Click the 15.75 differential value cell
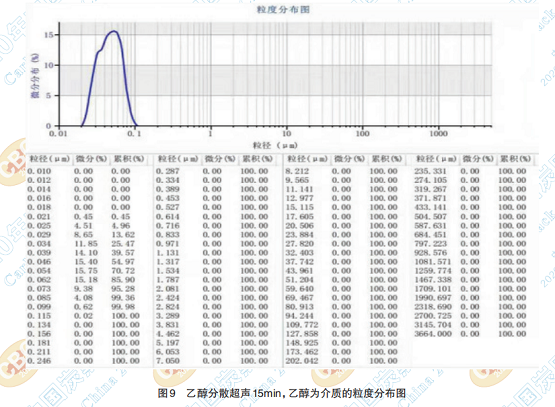The height and width of the screenshot is (407, 555). click(x=84, y=271)
